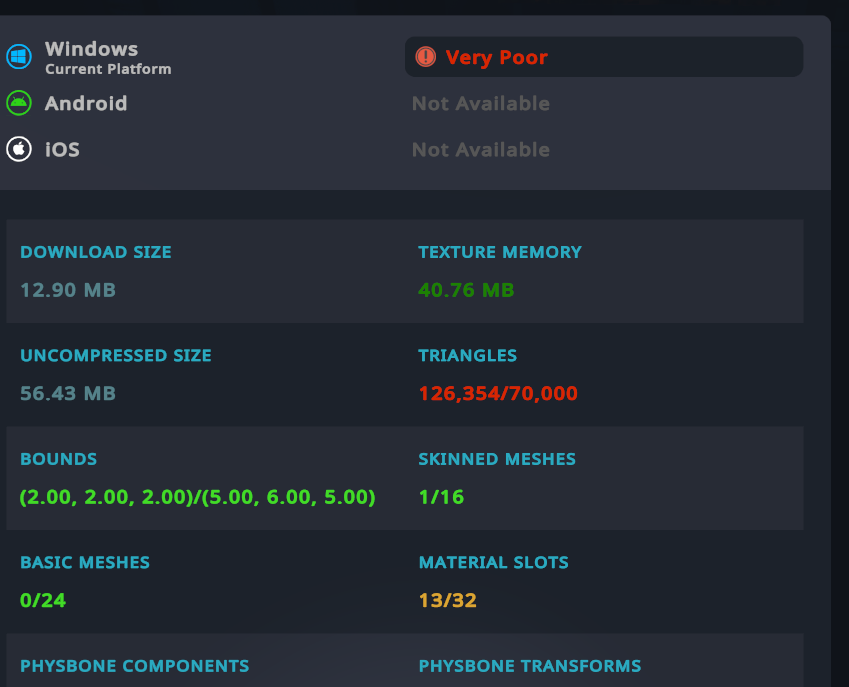The height and width of the screenshot is (687, 849).
Task: Click the Windows platform icon
Action: 19,56
